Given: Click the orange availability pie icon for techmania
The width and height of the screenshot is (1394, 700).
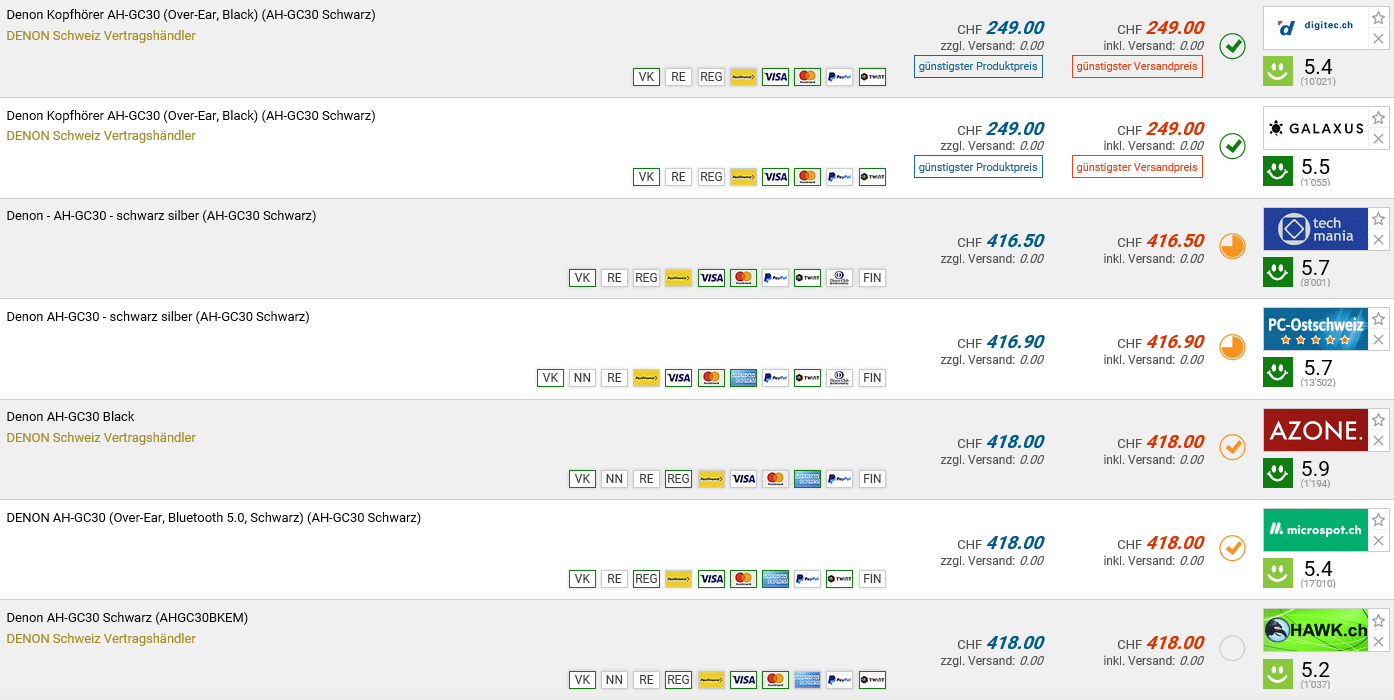Looking at the screenshot, I should click(1232, 246).
